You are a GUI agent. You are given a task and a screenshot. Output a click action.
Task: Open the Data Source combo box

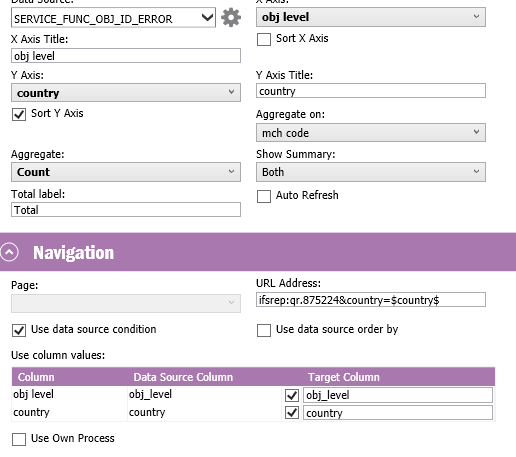113,18
